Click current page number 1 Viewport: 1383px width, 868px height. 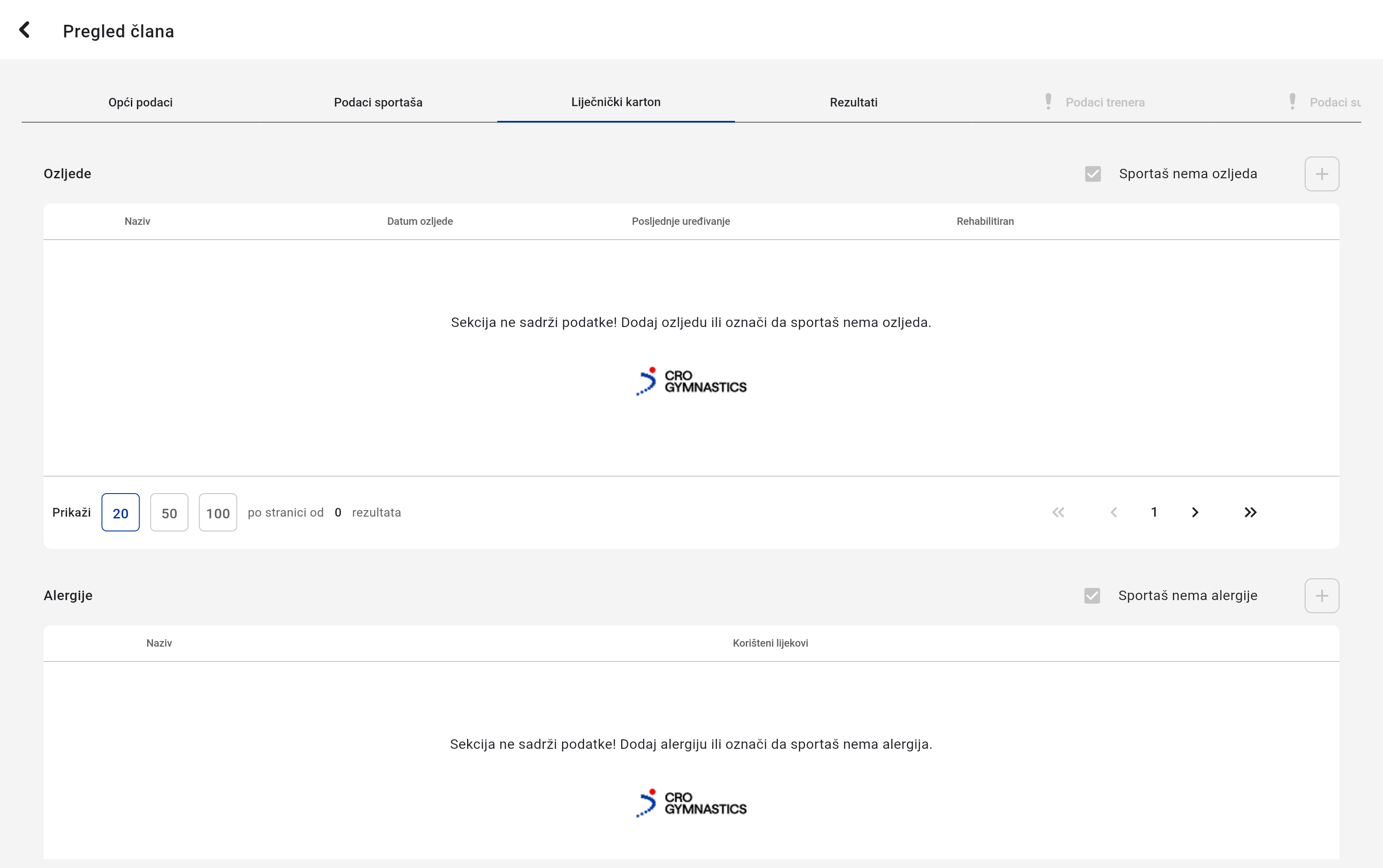coord(1154,512)
